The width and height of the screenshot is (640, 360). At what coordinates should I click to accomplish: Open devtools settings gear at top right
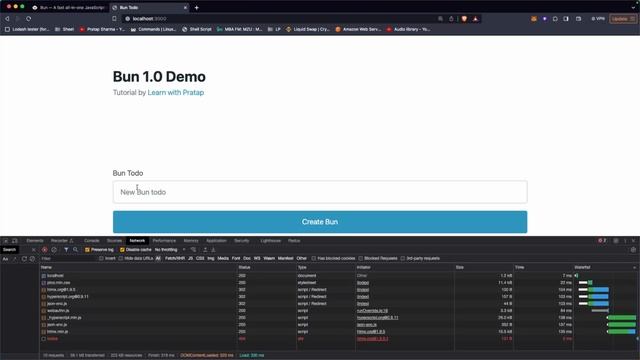[x=616, y=241]
